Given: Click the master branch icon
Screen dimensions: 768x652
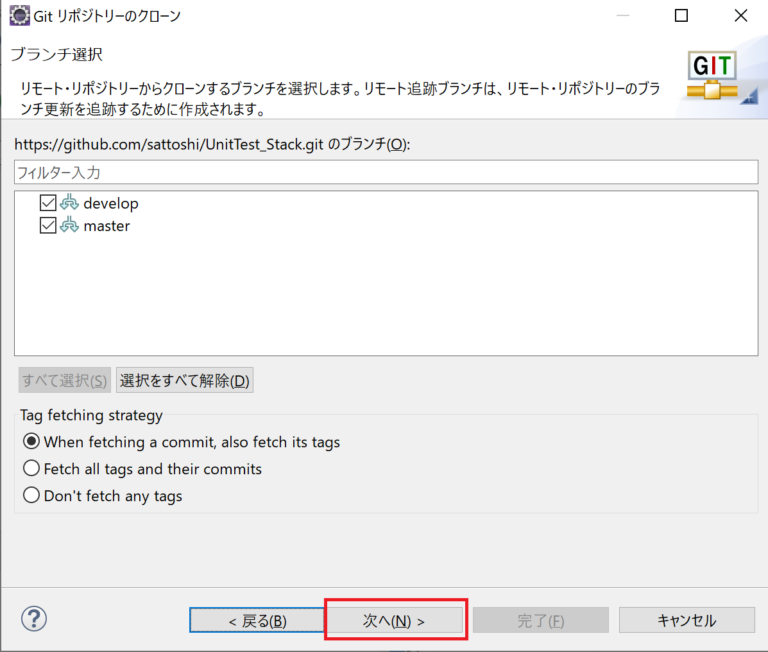Looking at the screenshot, I should point(69,226).
